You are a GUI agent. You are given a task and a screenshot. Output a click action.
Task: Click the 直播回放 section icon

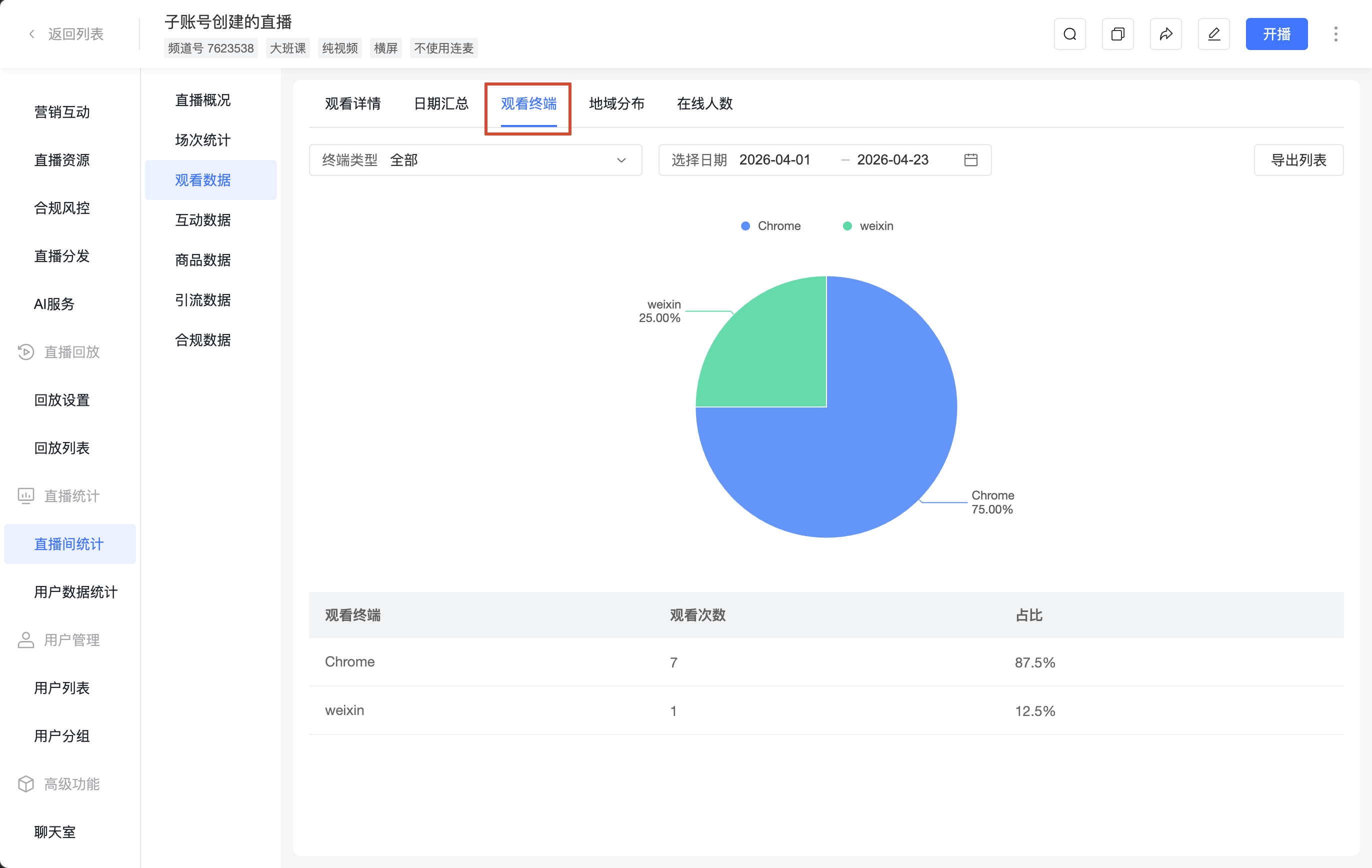(x=25, y=351)
